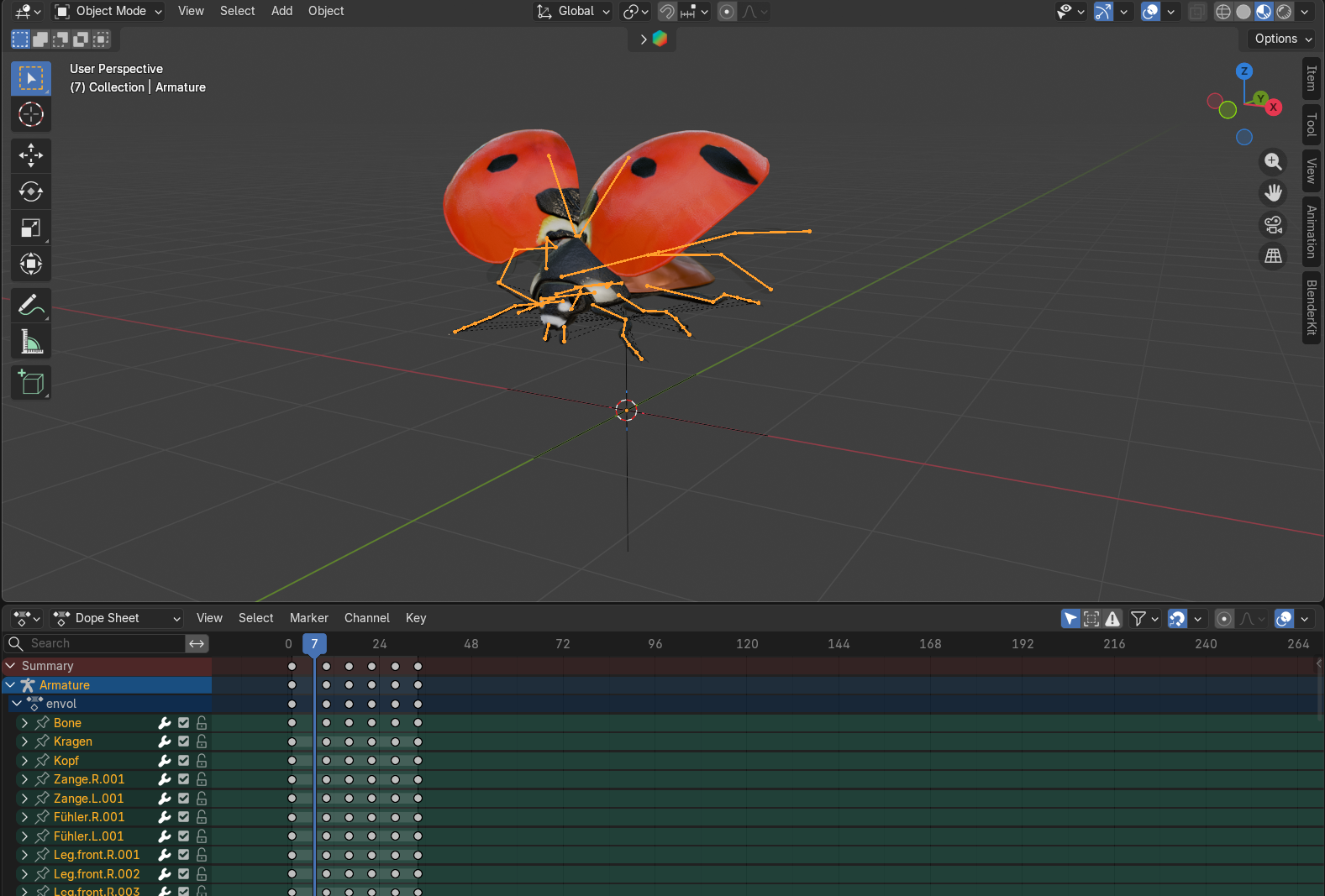
Task: Pick the Measure tool
Action: click(x=31, y=342)
